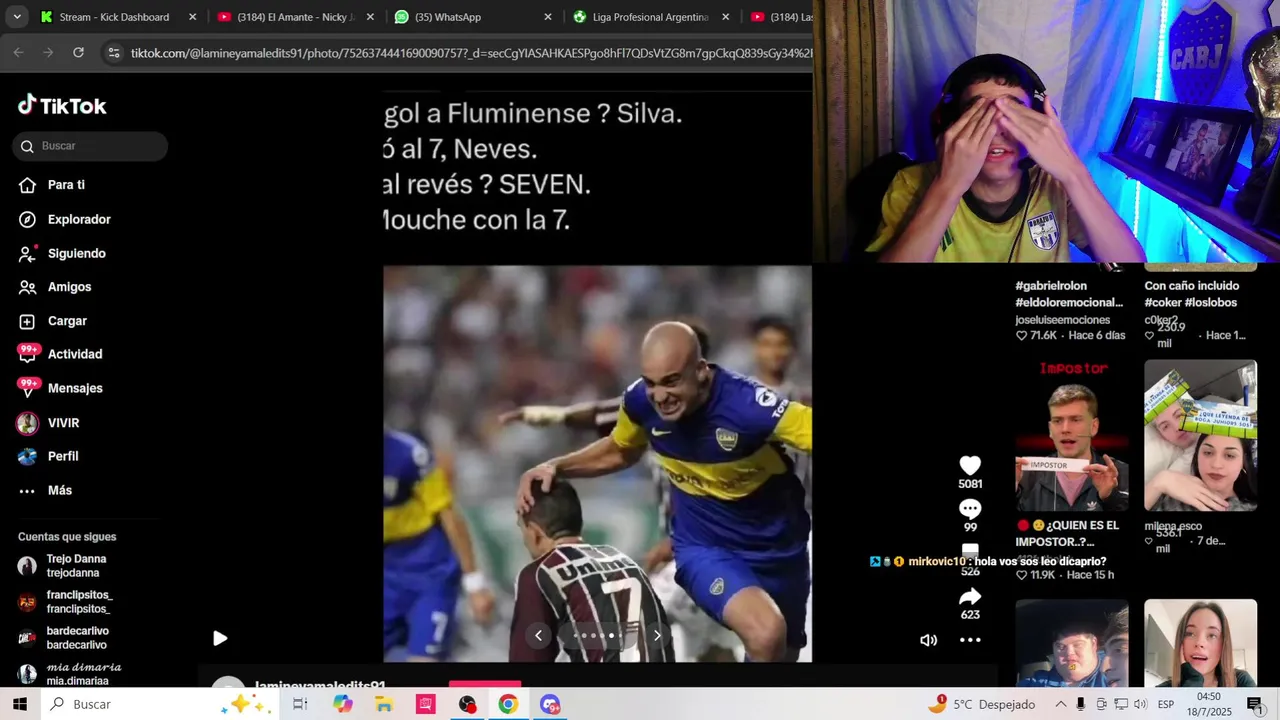Viewport: 1280px width, 720px height.
Task: Switch to Liga Profesional Argentina tab
Action: [x=650, y=17]
